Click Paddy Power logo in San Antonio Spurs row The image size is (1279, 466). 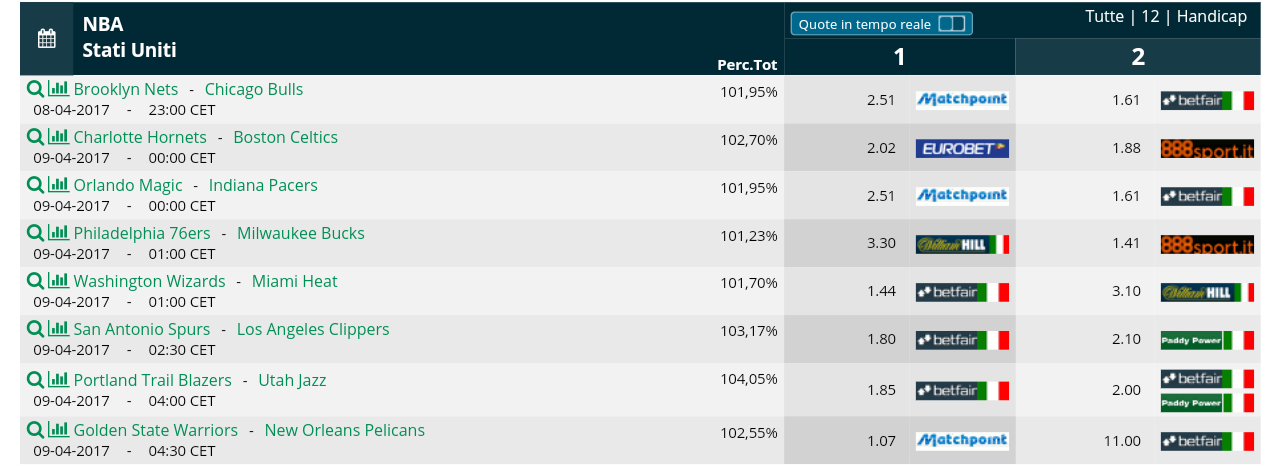coord(1207,340)
